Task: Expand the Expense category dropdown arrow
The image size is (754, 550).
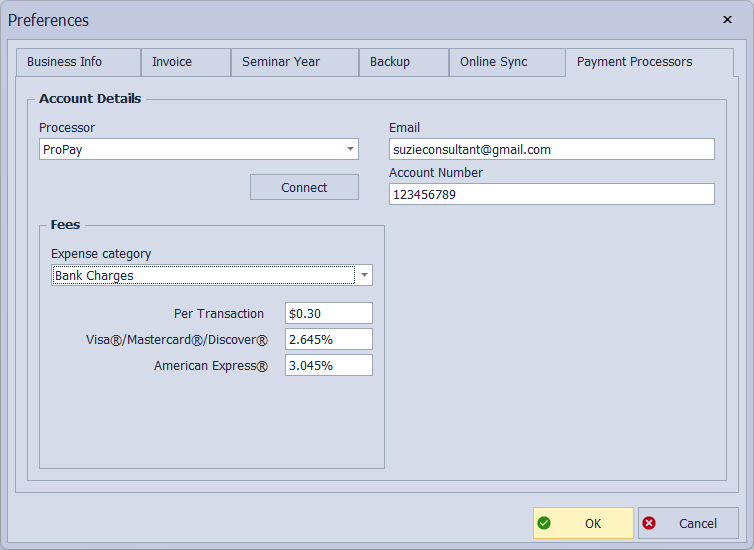Action: (x=364, y=275)
